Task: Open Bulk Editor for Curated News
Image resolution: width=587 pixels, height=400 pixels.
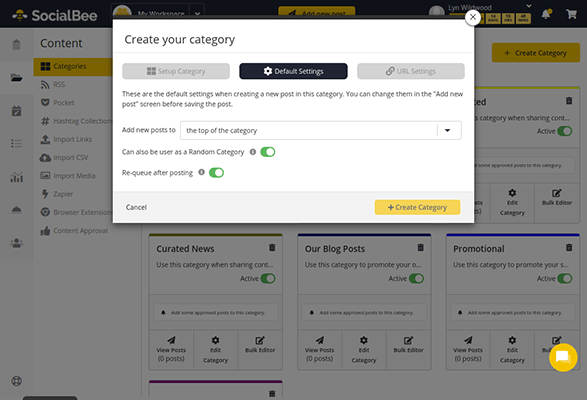Action: [x=260, y=345]
